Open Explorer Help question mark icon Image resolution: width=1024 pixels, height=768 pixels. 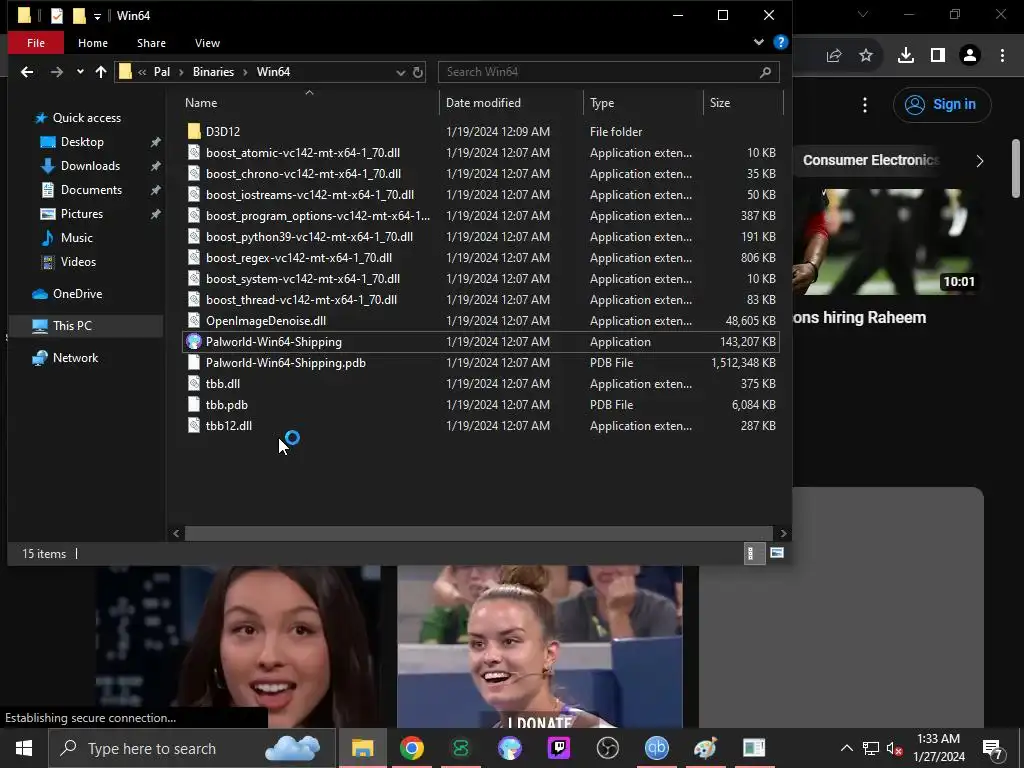(780, 42)
